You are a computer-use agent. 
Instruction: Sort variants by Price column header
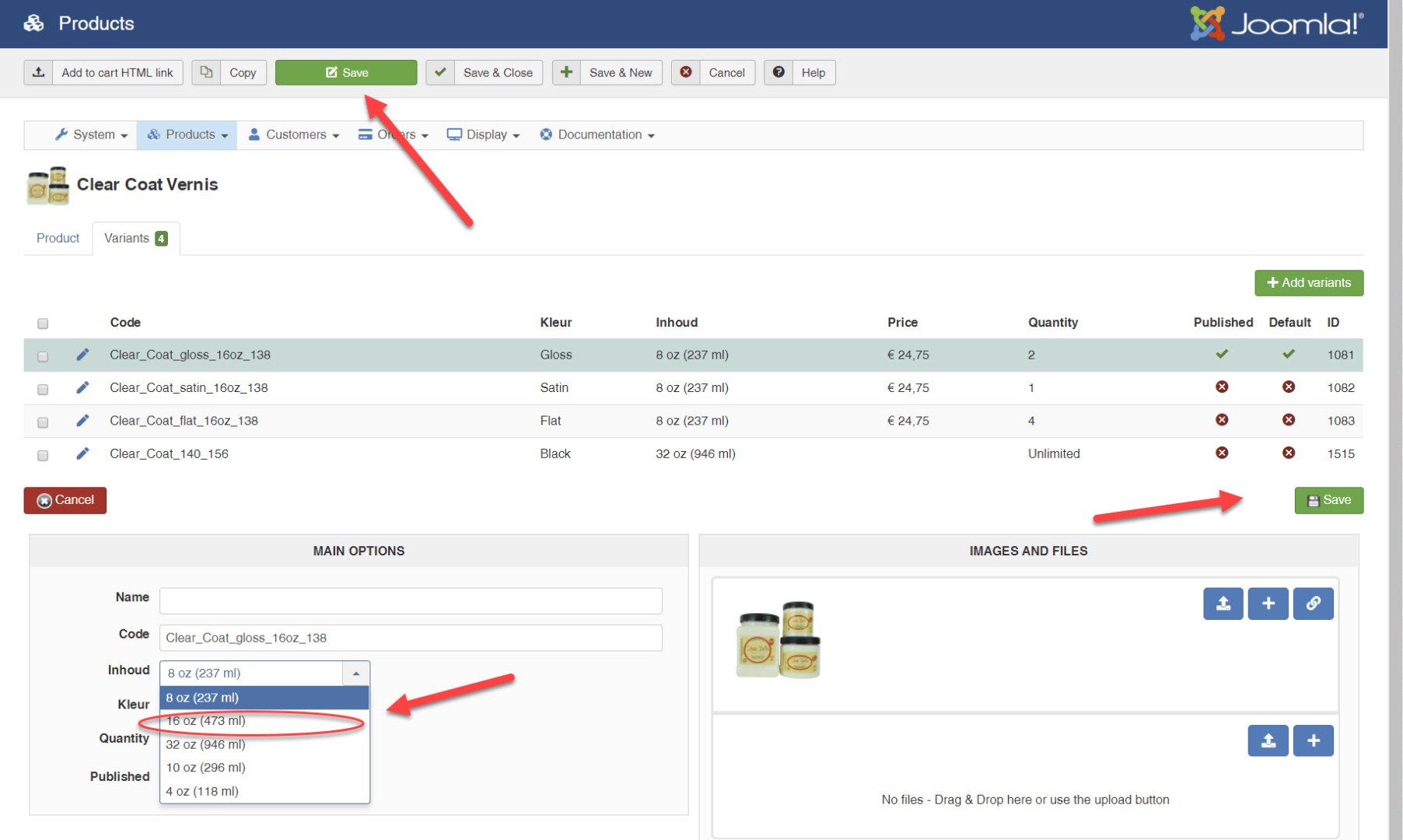[902, 322]
